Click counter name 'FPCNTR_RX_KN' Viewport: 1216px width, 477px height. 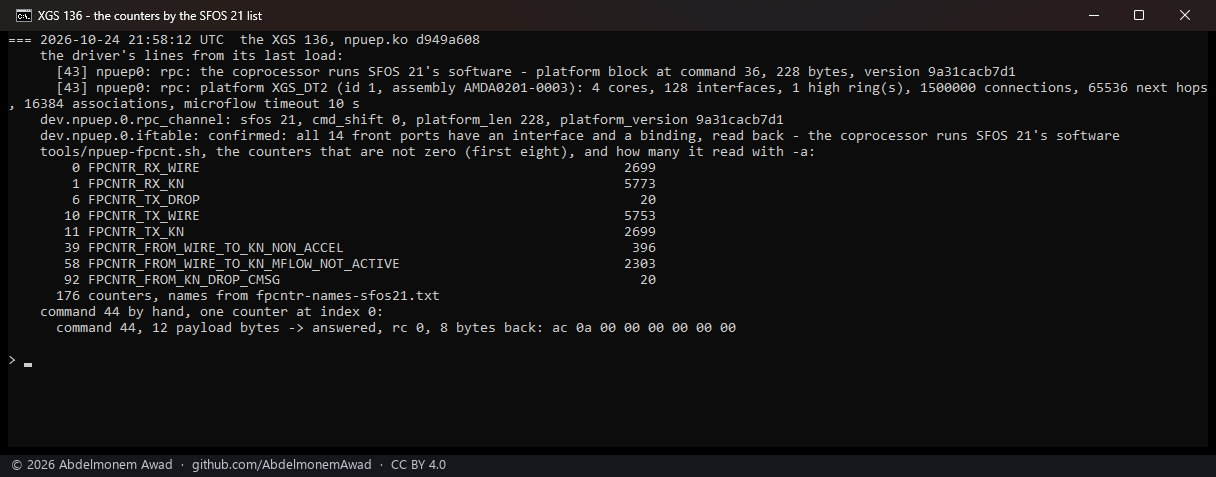pyautogui.click(x=136, y=184)
